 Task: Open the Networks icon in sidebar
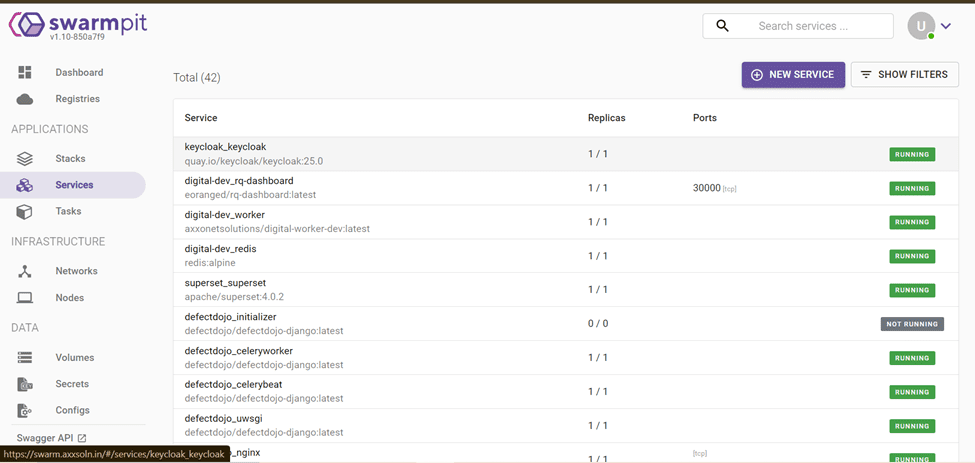pos(25,271)
